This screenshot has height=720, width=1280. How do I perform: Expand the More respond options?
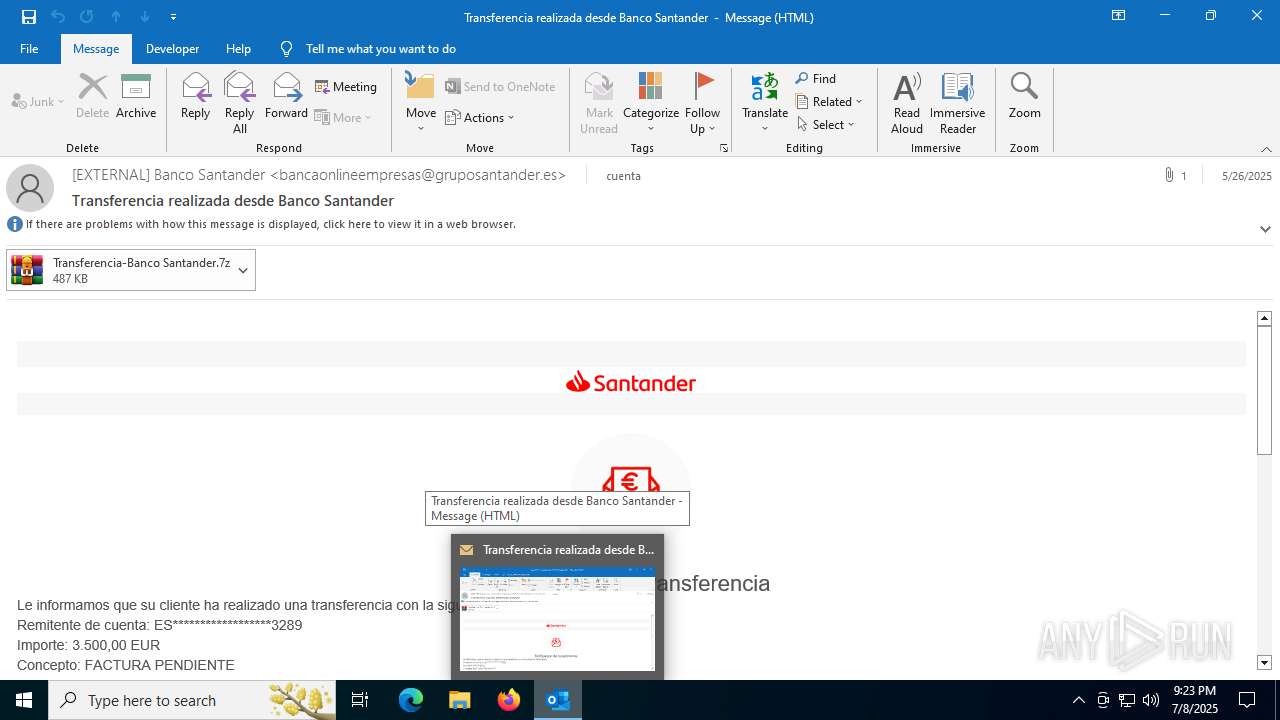343,117
